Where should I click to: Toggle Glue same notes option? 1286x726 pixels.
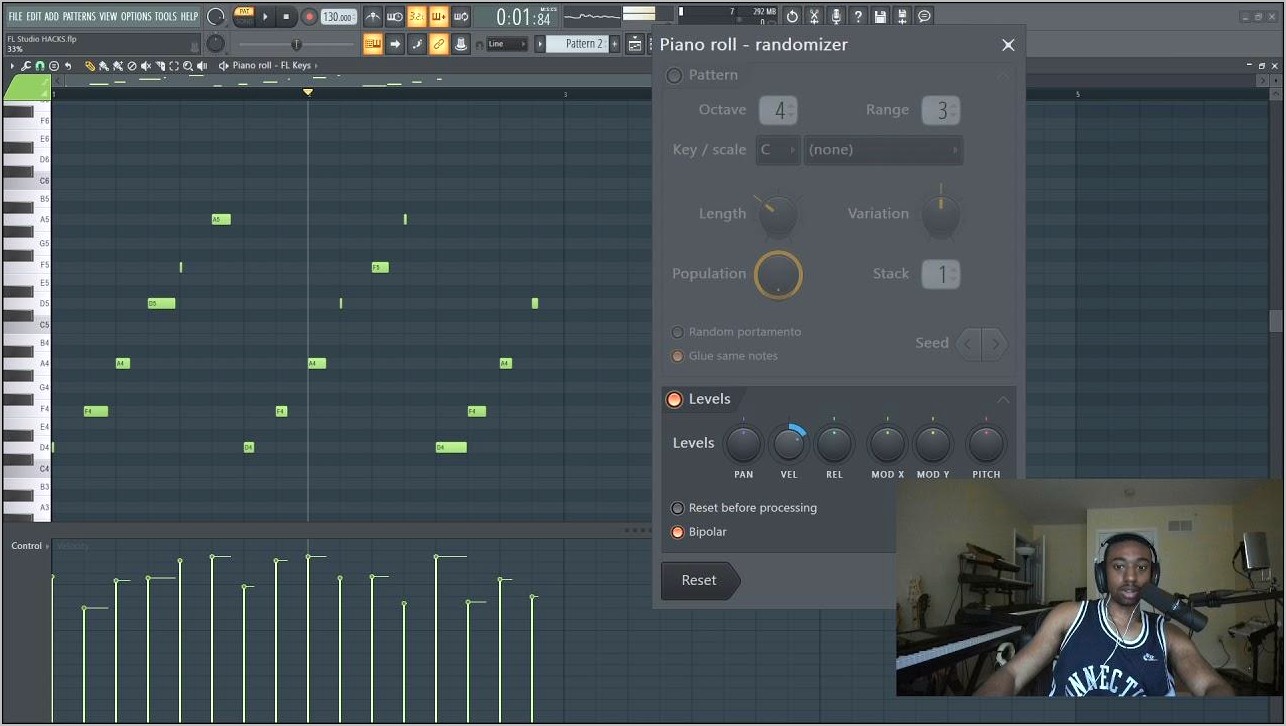coord(677,356)
